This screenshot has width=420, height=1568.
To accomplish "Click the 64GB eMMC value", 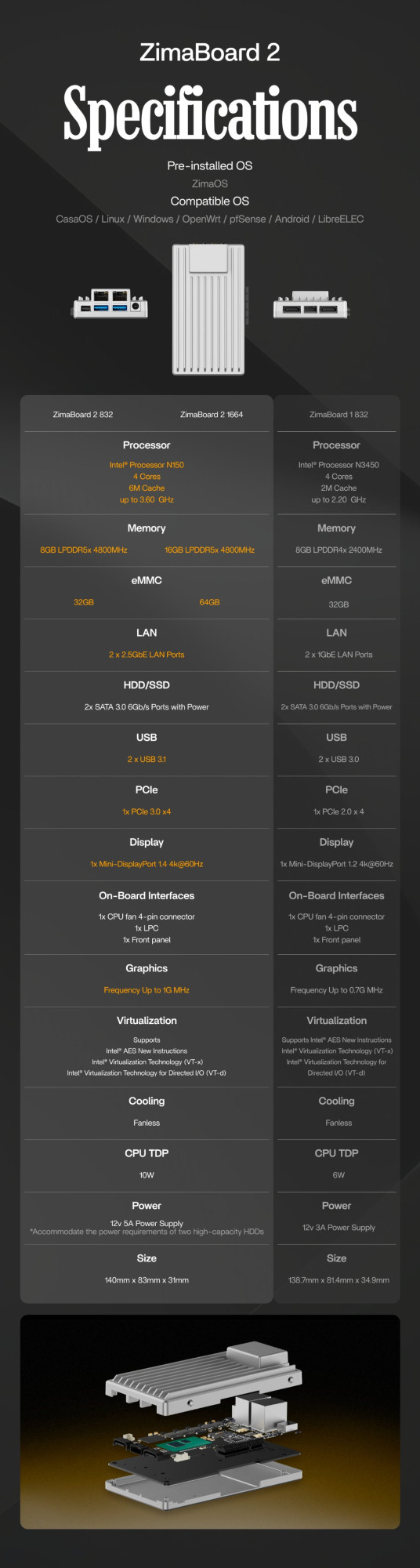I will 209,602.
